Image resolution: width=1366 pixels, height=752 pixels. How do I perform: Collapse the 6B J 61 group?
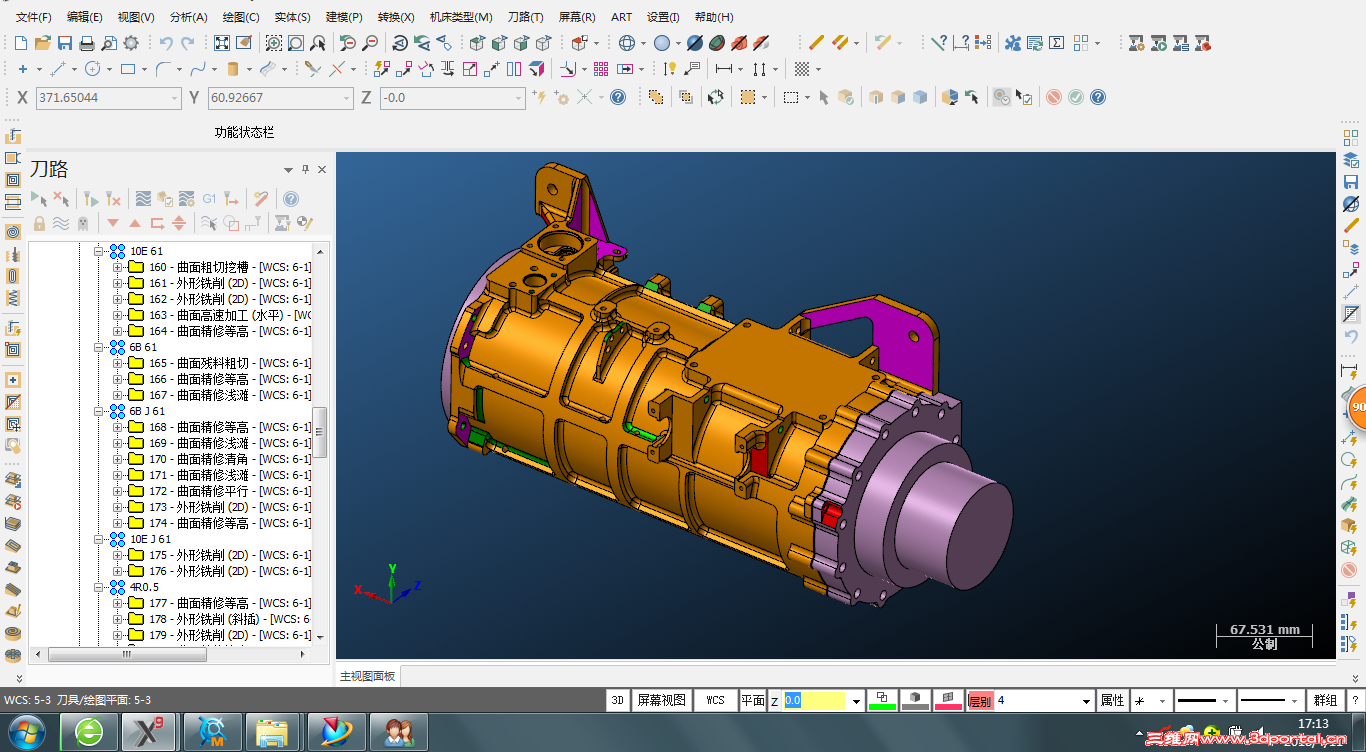(99, 411)
